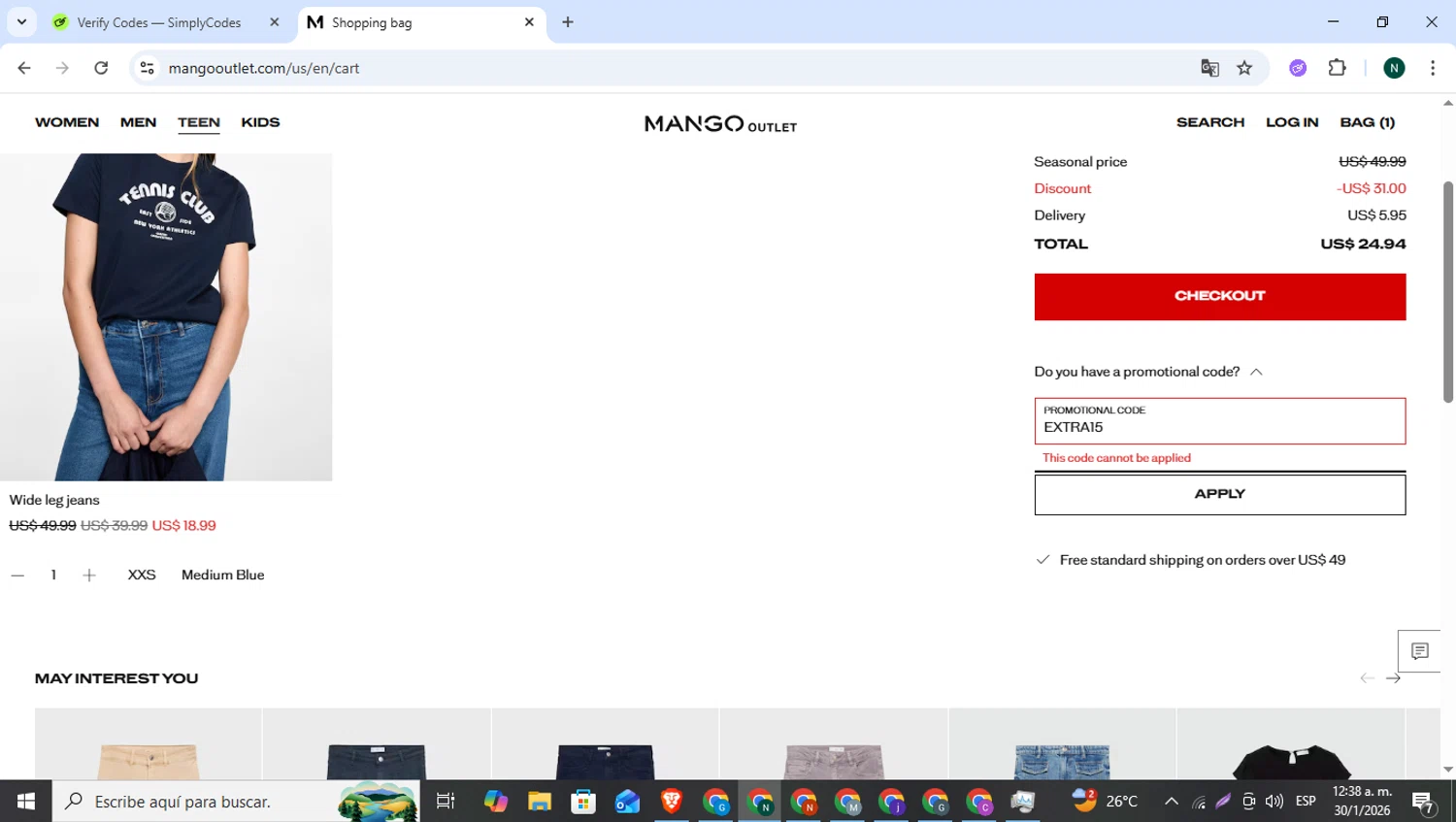The height and width of the screenshot is (822, 1456).
Task: Click the MANGO OUTLET logo
Action: [x=720, y=124]
